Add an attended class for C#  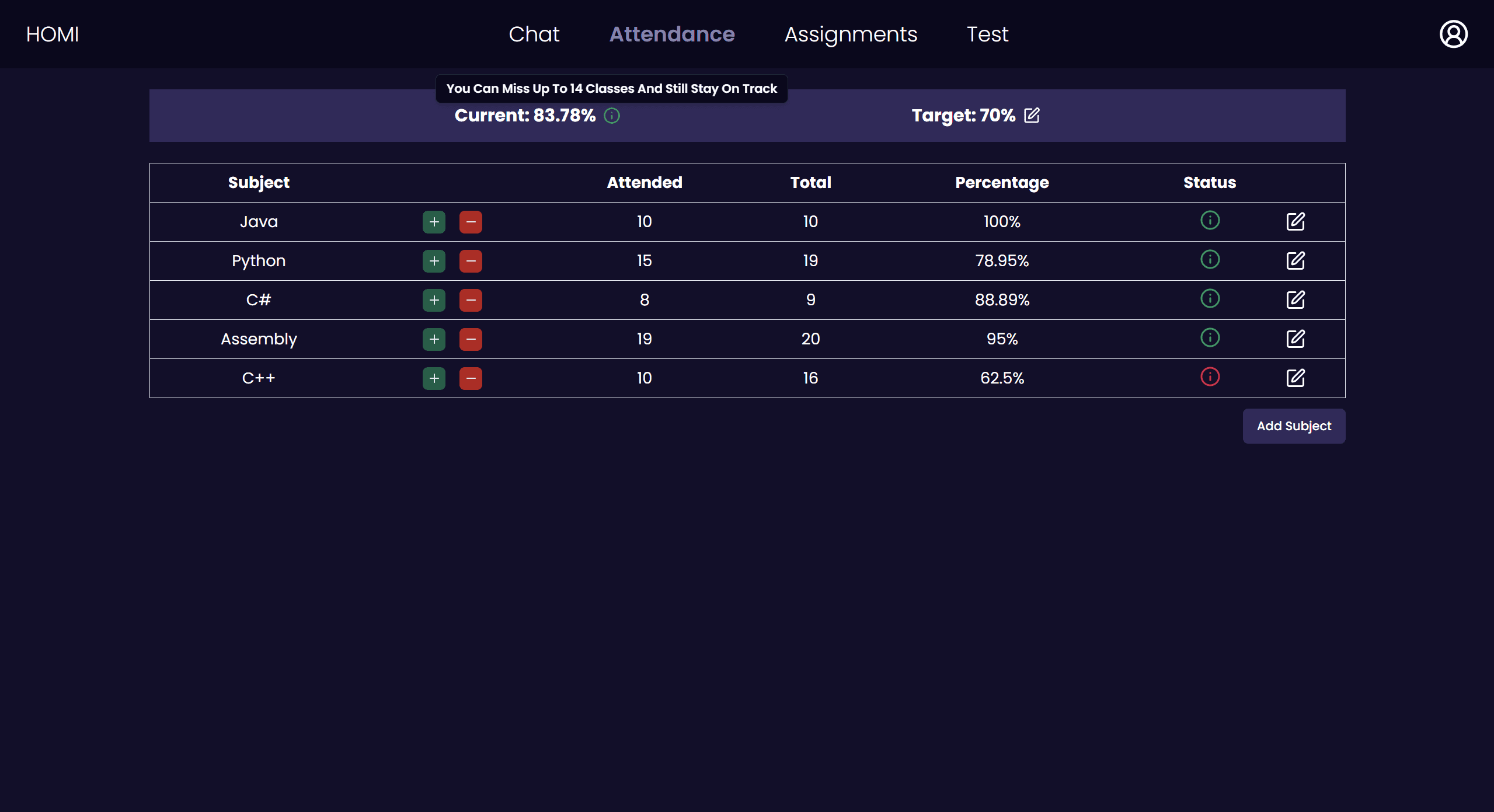434,300
